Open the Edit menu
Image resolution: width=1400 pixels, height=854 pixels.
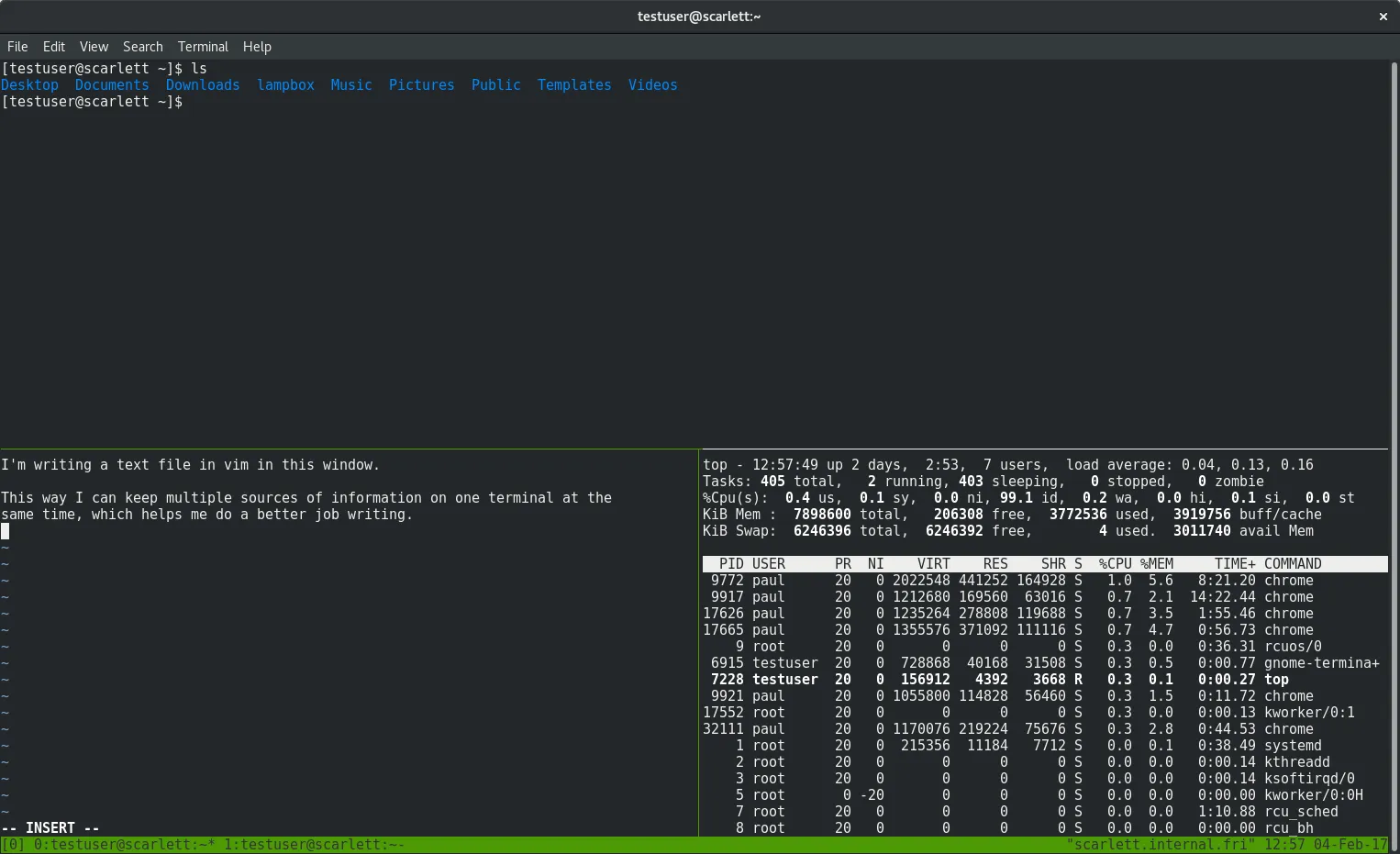point(53,47)
